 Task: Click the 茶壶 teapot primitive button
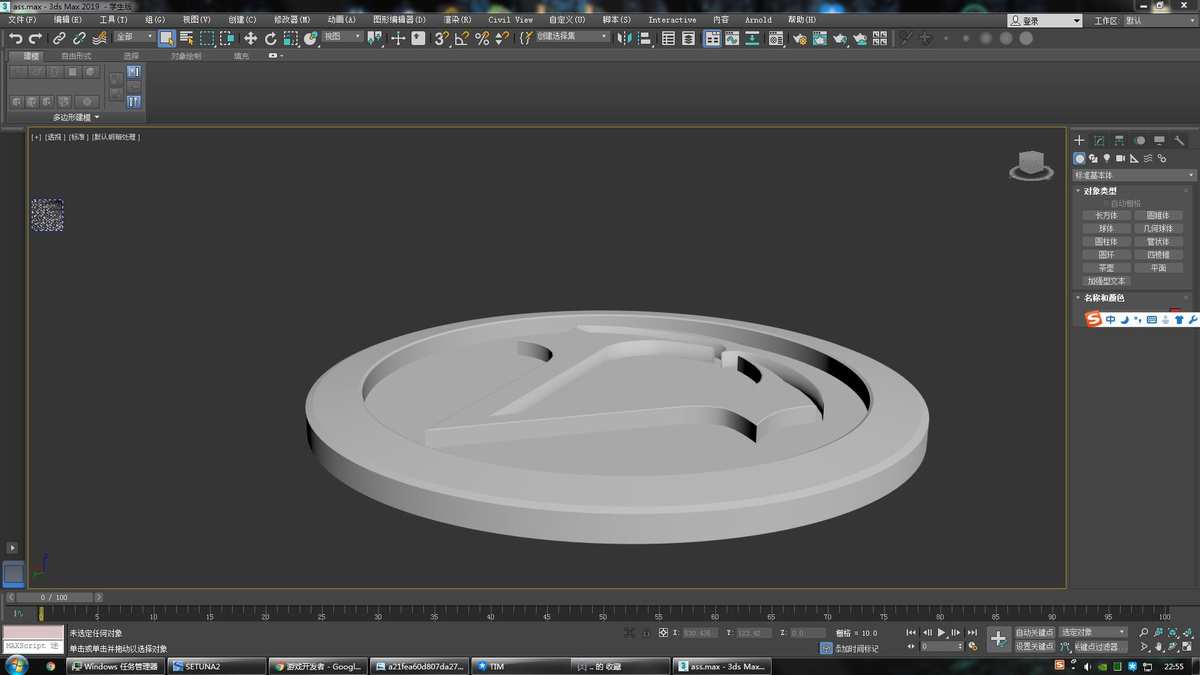pyautogui.click(x=1106, y=268)
